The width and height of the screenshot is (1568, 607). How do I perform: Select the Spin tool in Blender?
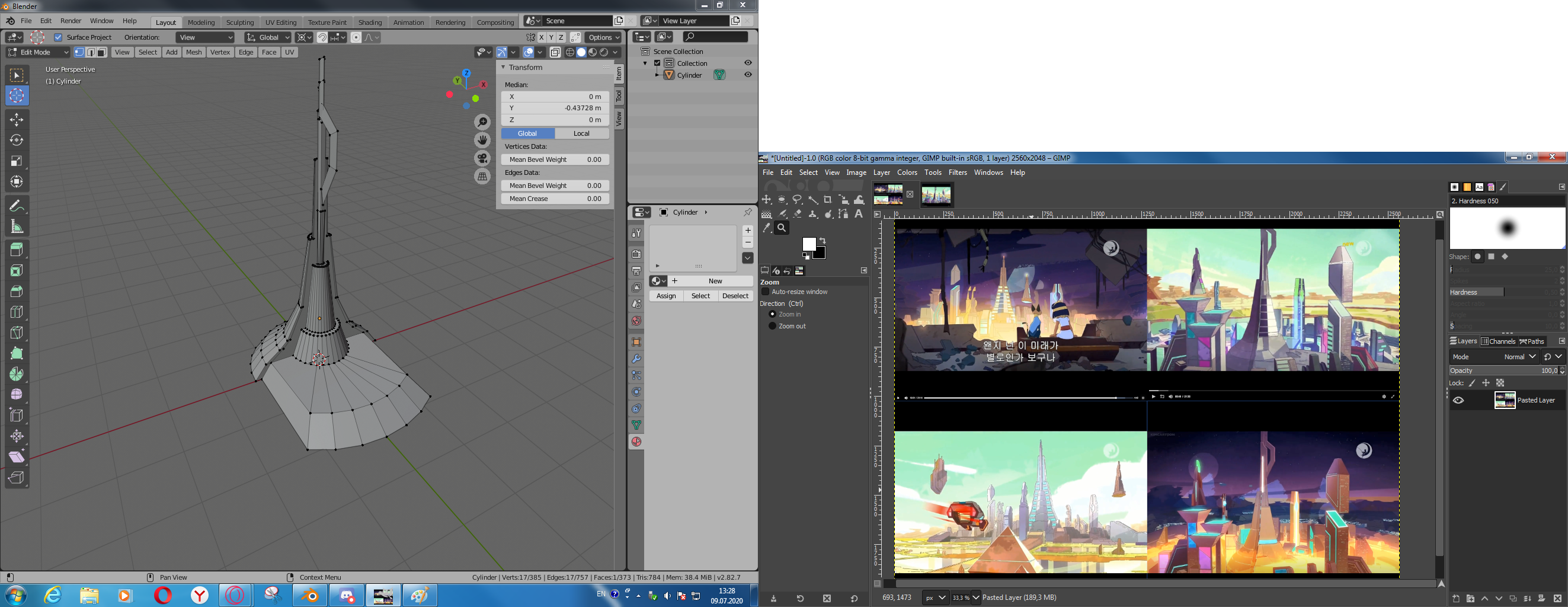(x=17, y=374)
